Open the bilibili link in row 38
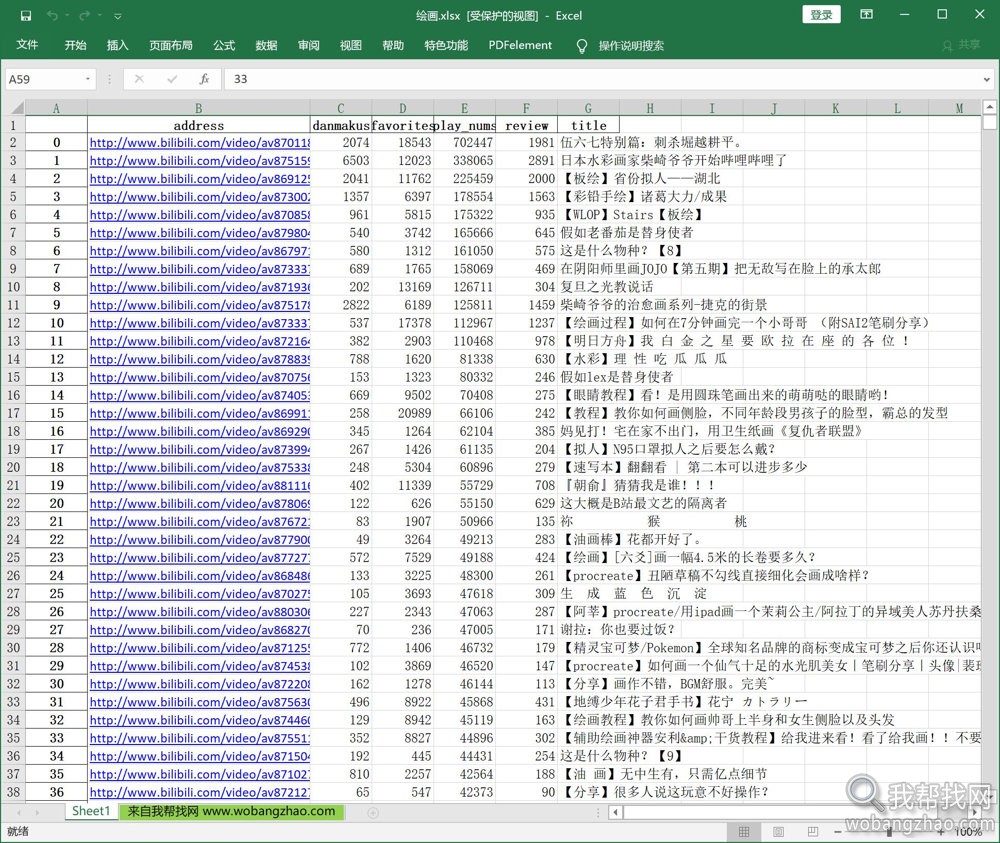The width and height of the screenshot is (1000, 843). tap(200, 792)
